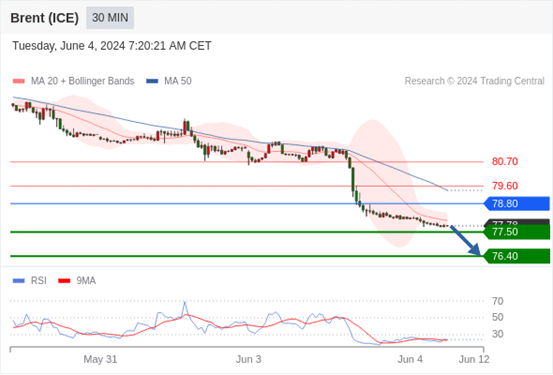Click the blue 78.80 pivot price tag
The image size is (553, 375).
[x=517, y=204]
